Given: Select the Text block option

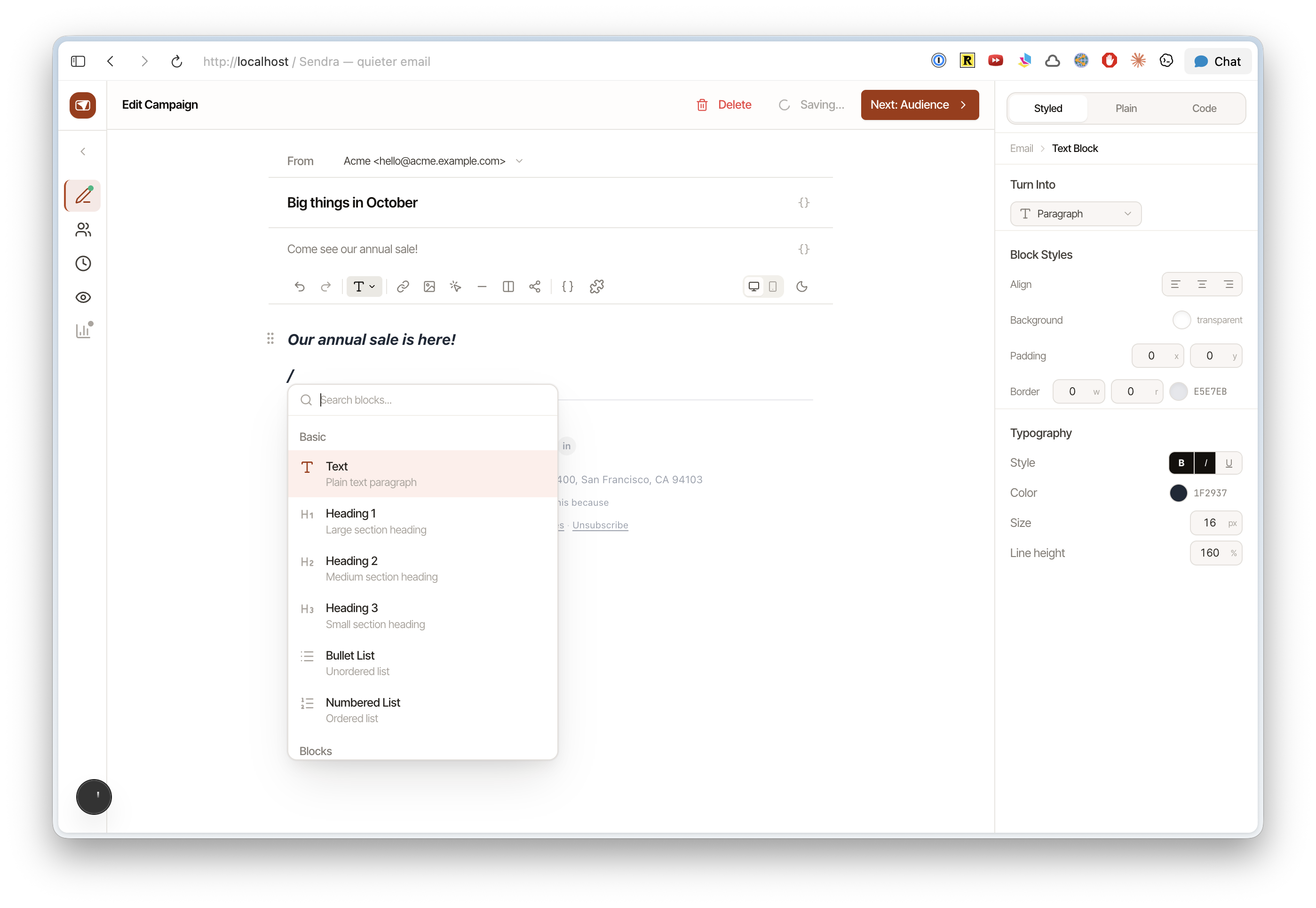Looking at the screenshot, I should [x=422, y=474].
